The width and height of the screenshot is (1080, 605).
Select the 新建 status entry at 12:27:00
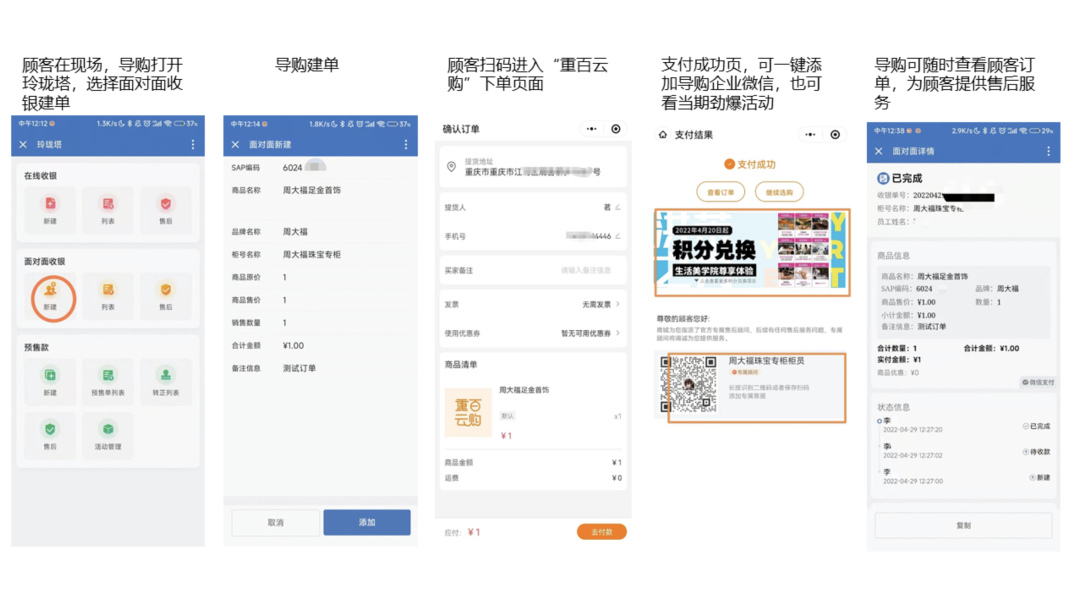point(964,477)
